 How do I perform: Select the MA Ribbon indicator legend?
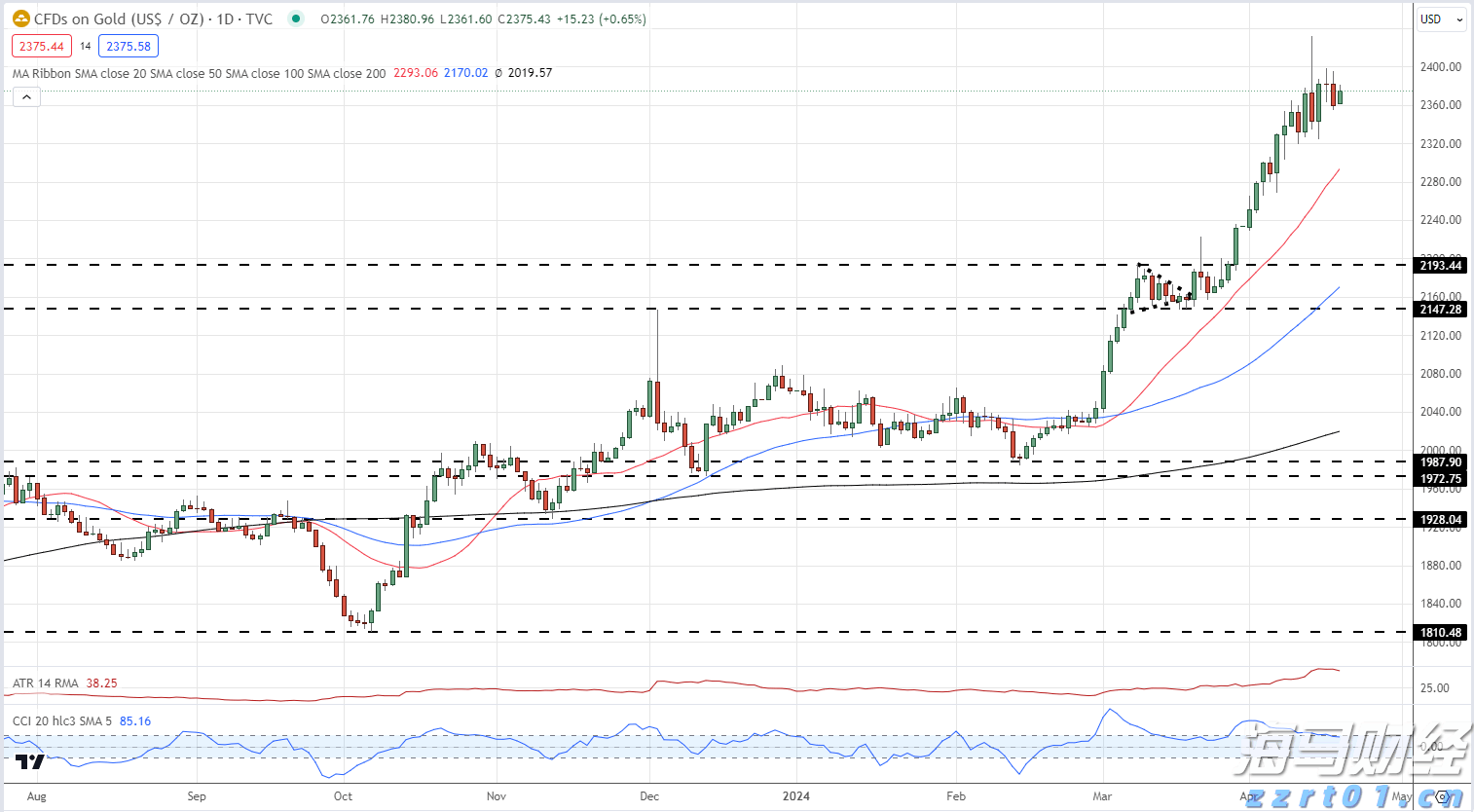tap(199, 73)
